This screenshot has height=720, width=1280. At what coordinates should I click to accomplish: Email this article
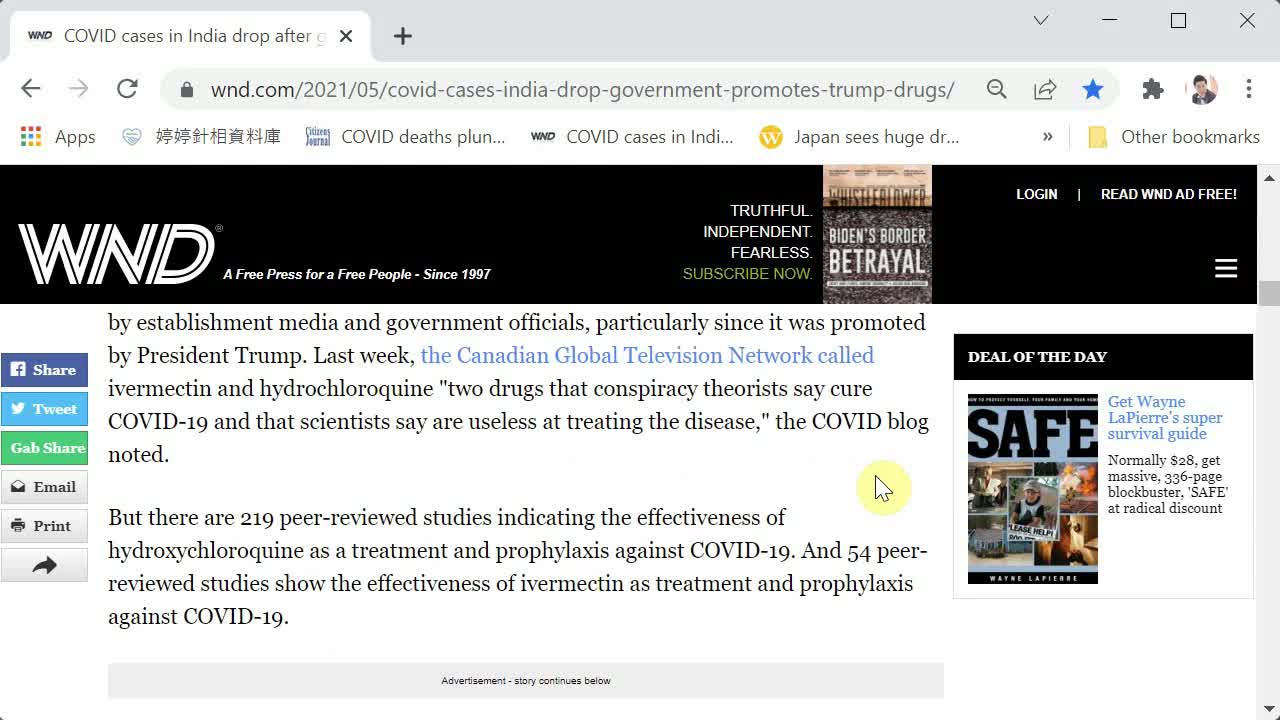(x=44, y=487)
